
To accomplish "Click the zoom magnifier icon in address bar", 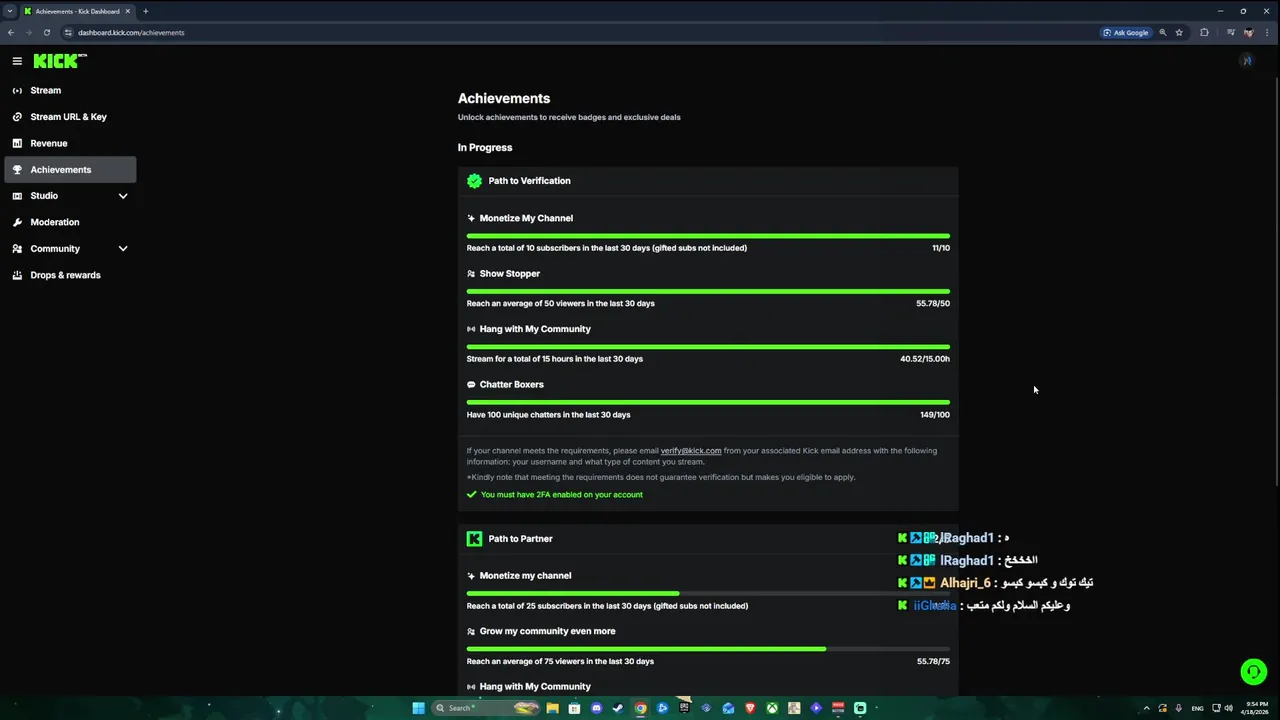I will tap(1163, 32).
